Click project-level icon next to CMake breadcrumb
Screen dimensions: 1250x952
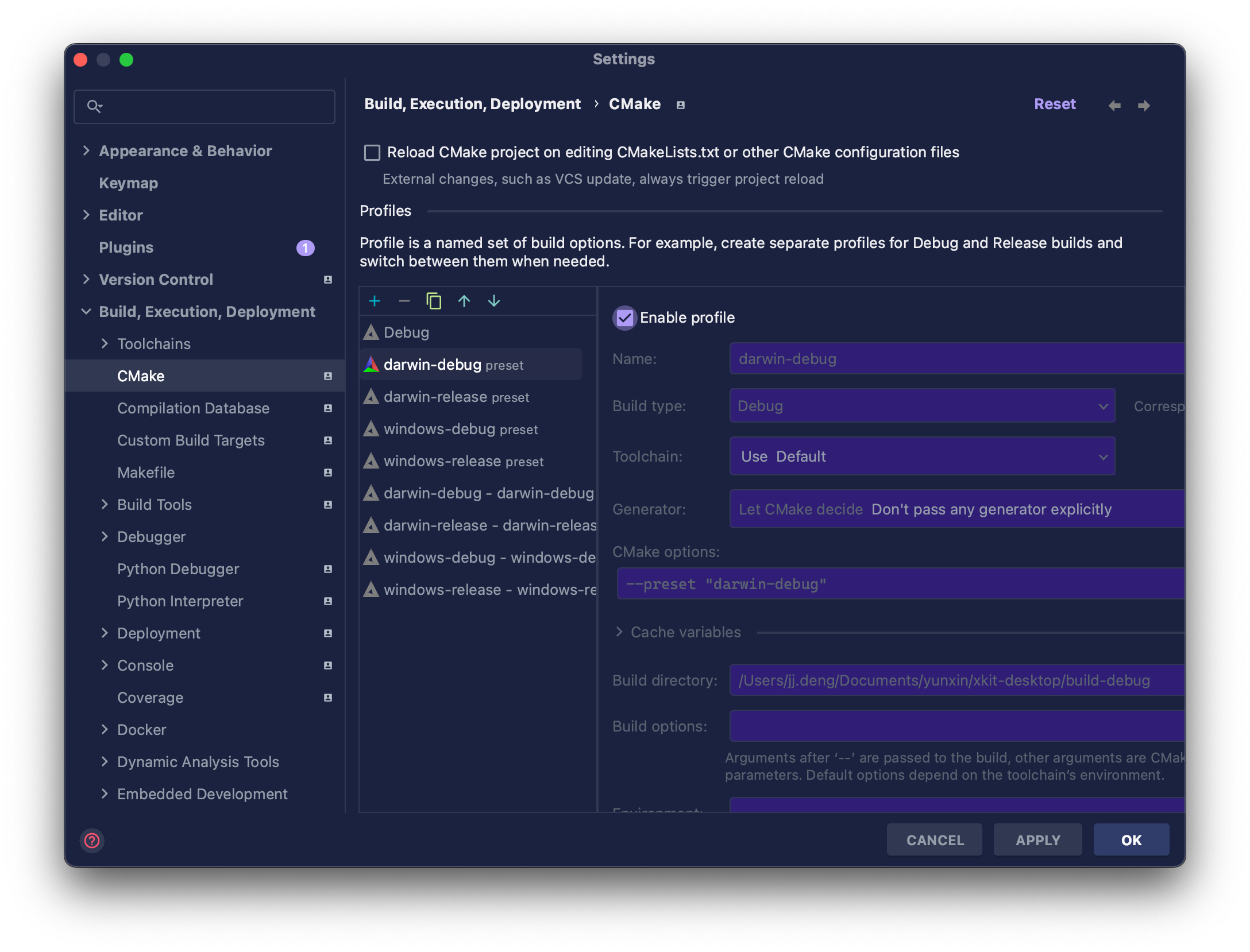[680, 105]
